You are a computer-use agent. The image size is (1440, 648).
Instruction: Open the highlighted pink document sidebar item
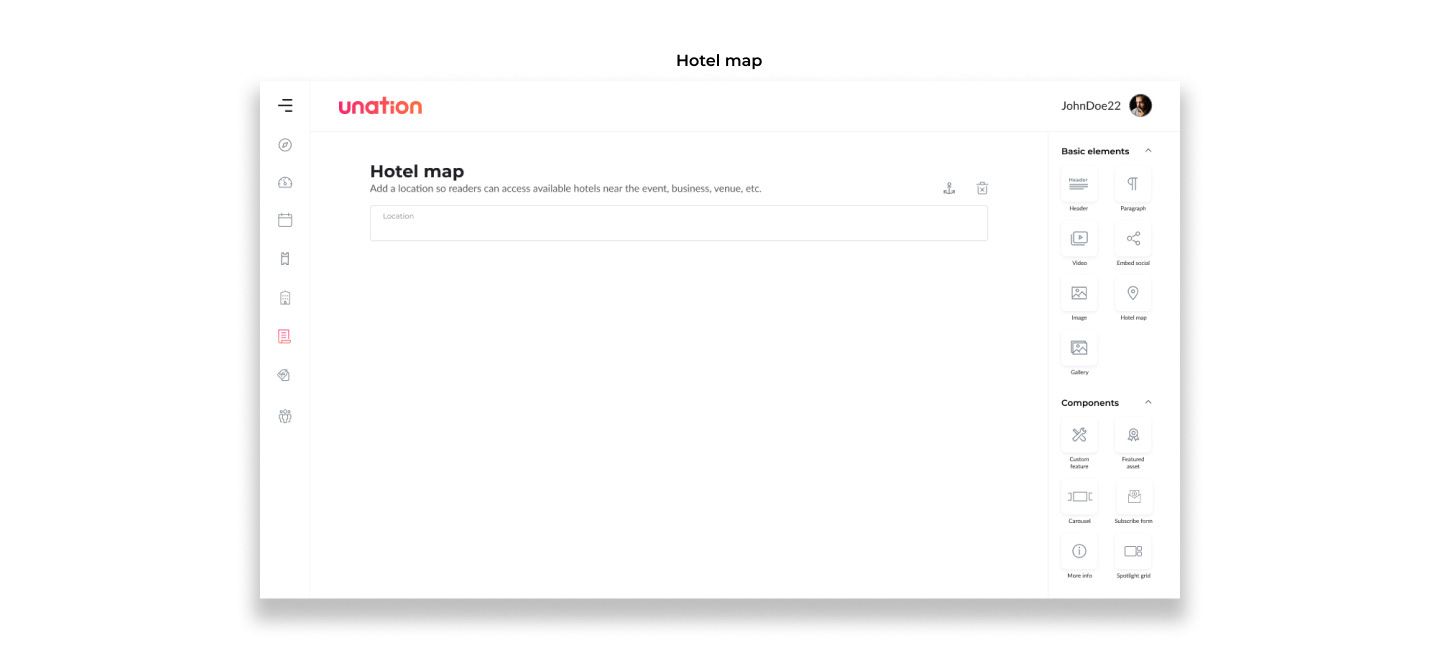click(x=285, y=337)
